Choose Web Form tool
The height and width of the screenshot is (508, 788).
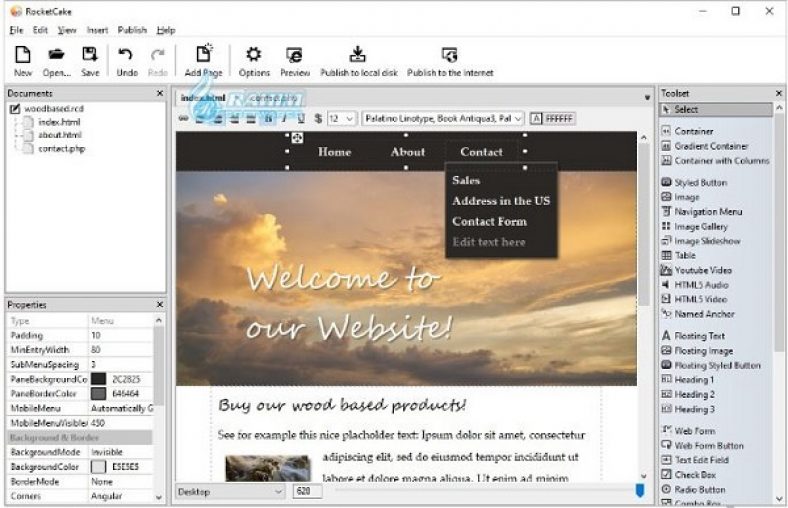[688, 431]
